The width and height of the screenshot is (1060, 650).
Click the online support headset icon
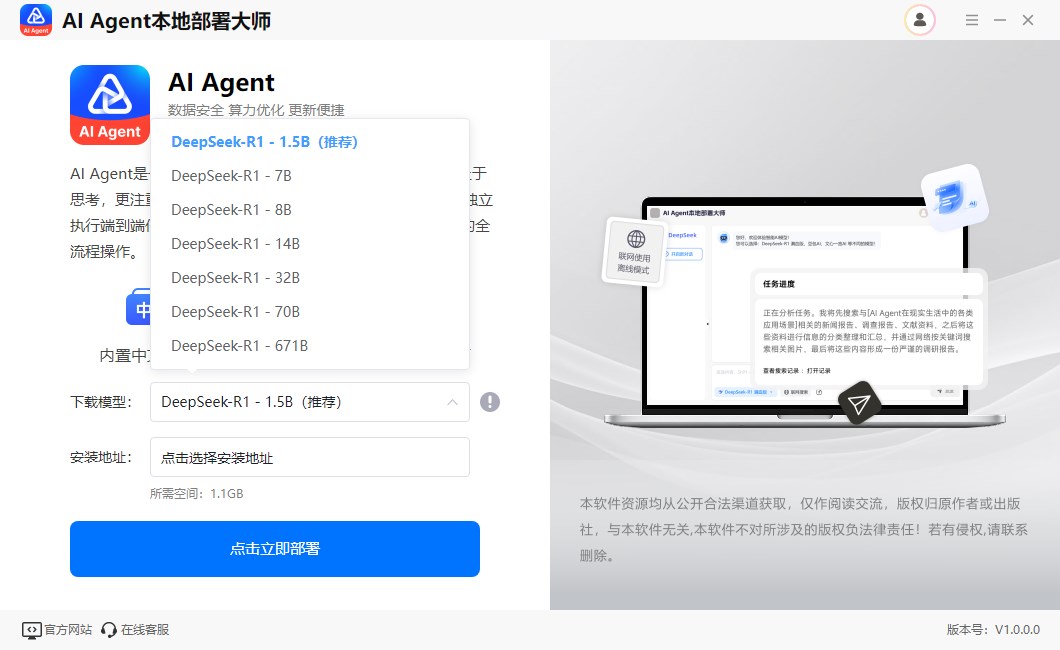click(x=108, y=630)
